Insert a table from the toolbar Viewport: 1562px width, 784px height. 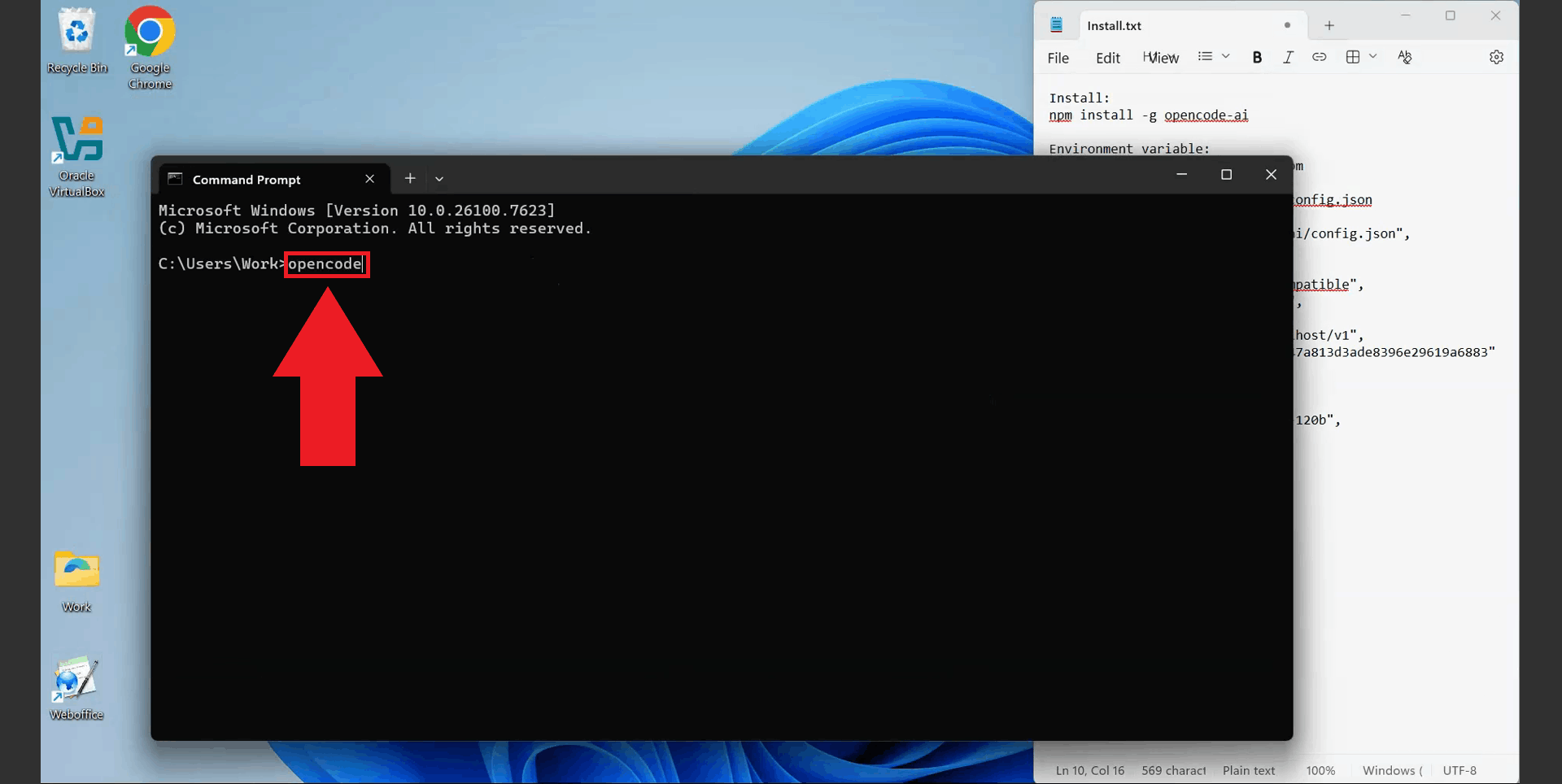pyautogui.click(x=1352, y=57)
